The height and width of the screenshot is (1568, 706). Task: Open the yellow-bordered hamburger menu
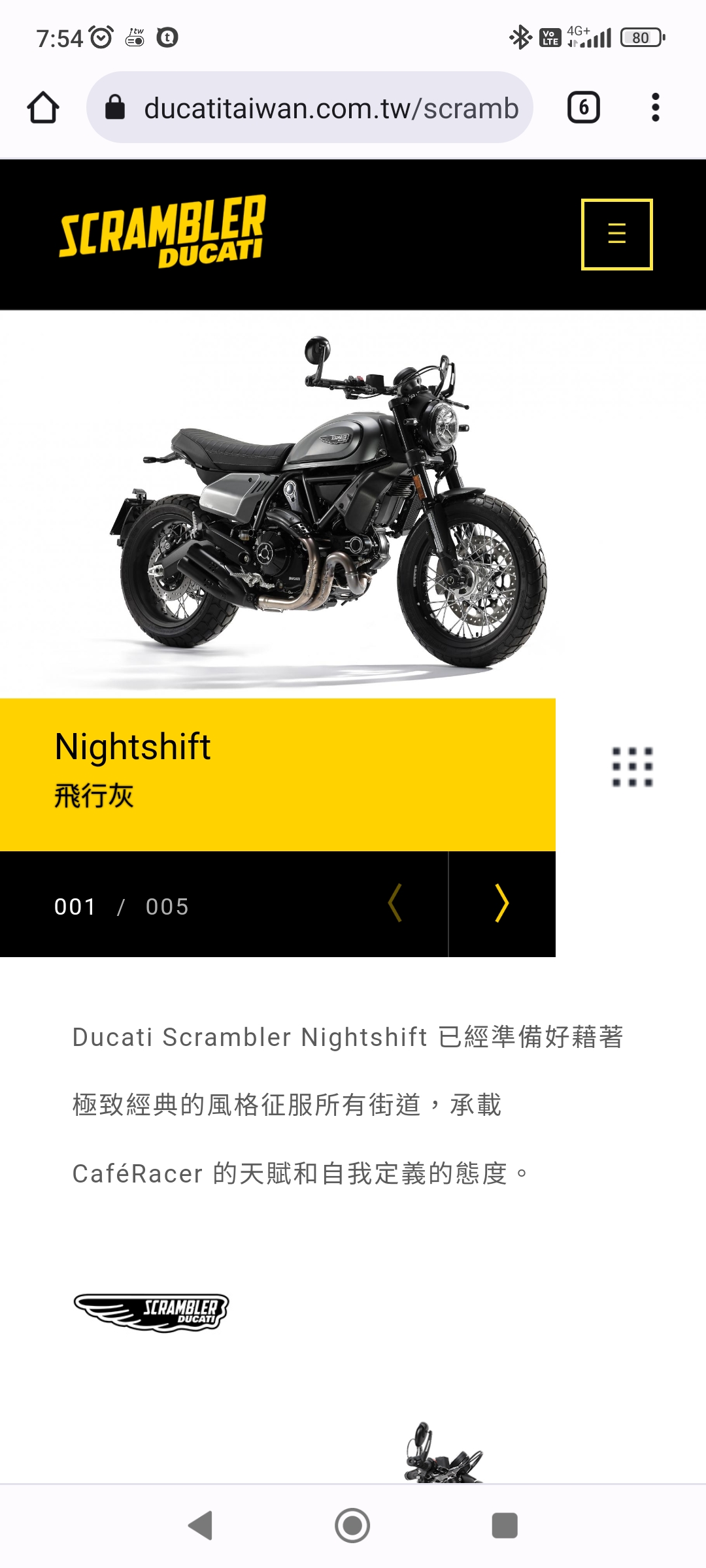pos(617,234)
